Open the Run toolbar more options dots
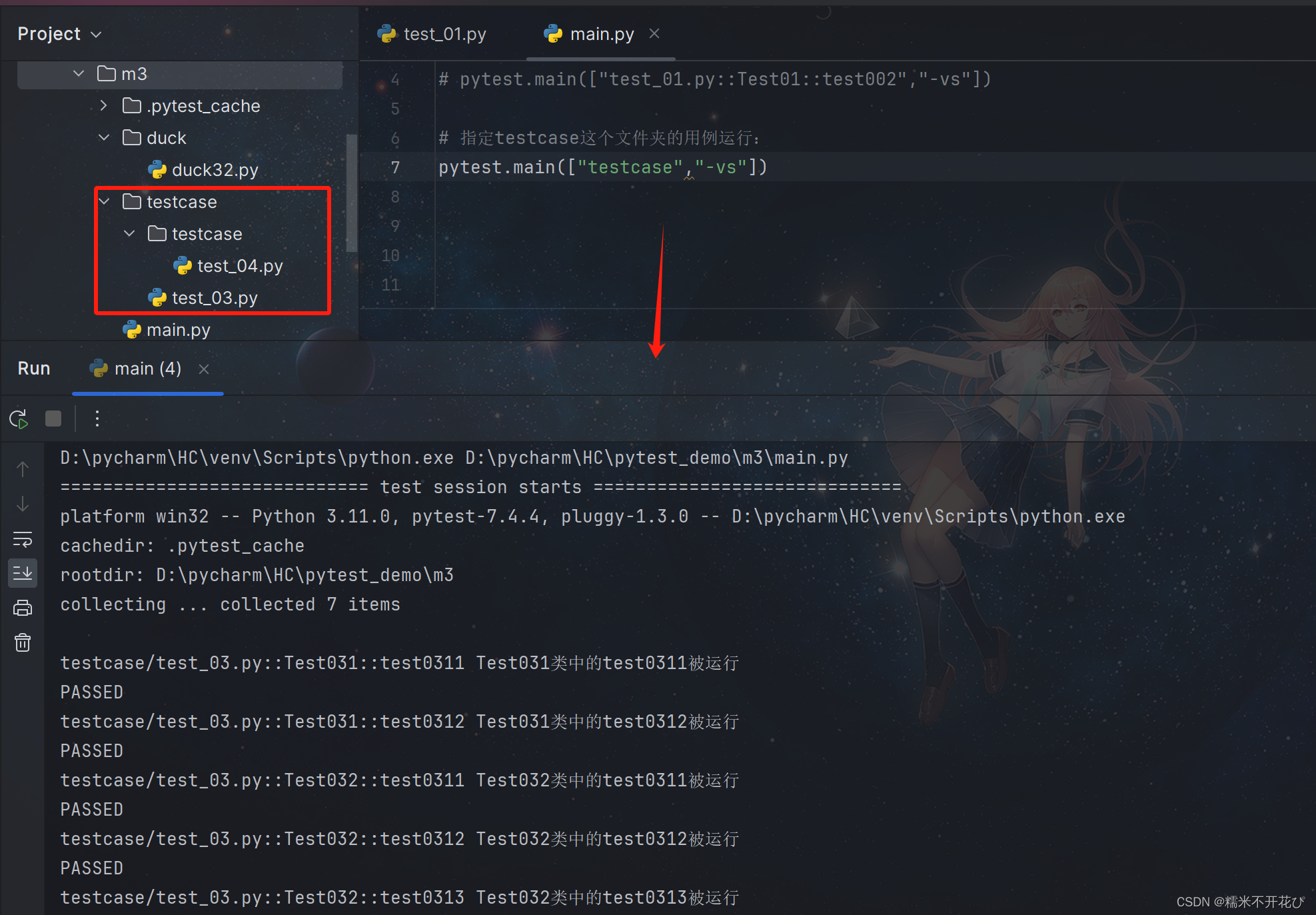This screenshot has width=1316, height=915. [97, 419]
